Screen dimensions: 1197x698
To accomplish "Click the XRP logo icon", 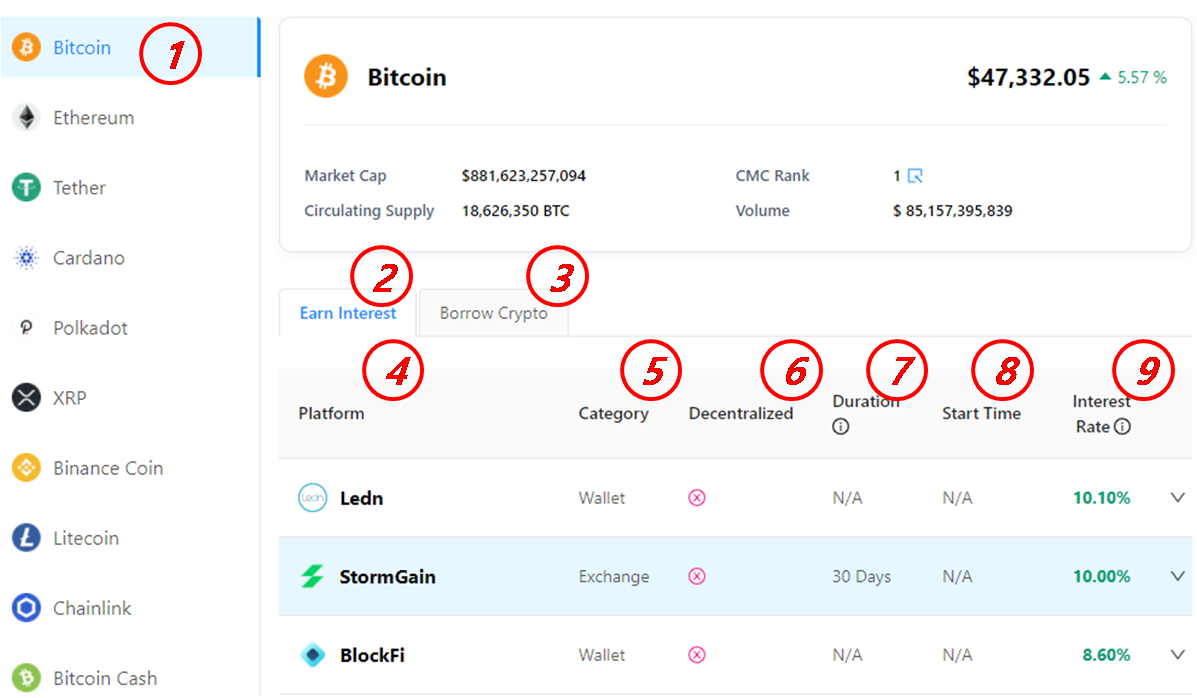I will (x=26, y=398).
